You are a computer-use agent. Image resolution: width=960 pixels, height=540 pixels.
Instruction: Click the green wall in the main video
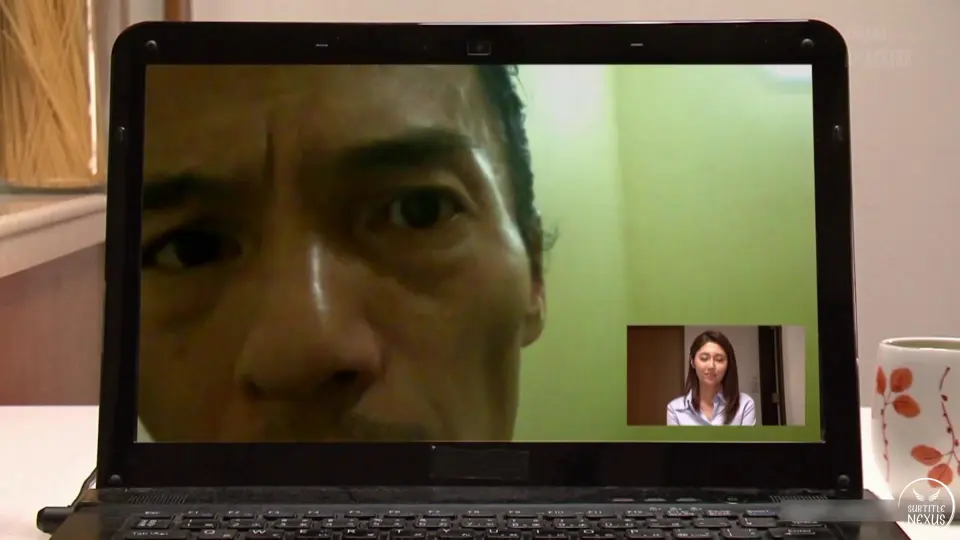680,200
